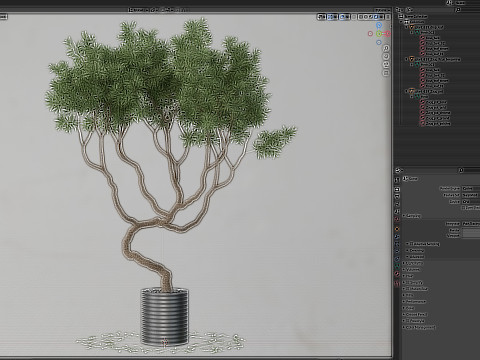
Task: Switch viewport to rendered shading
Action: click(x=376, y=17)
